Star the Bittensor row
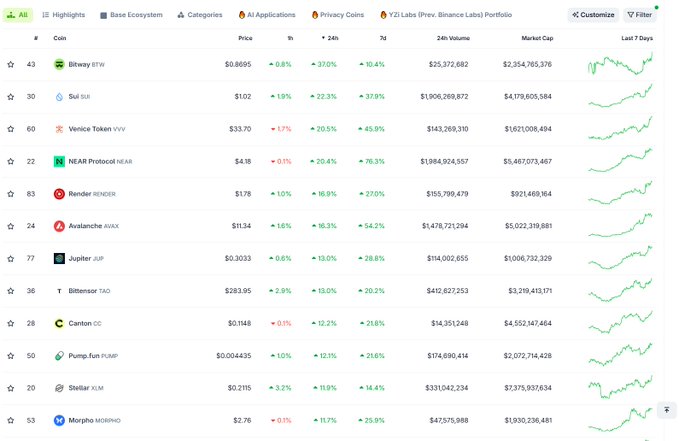This screenshot has height=441, width=679. click(x=11, y=291)
